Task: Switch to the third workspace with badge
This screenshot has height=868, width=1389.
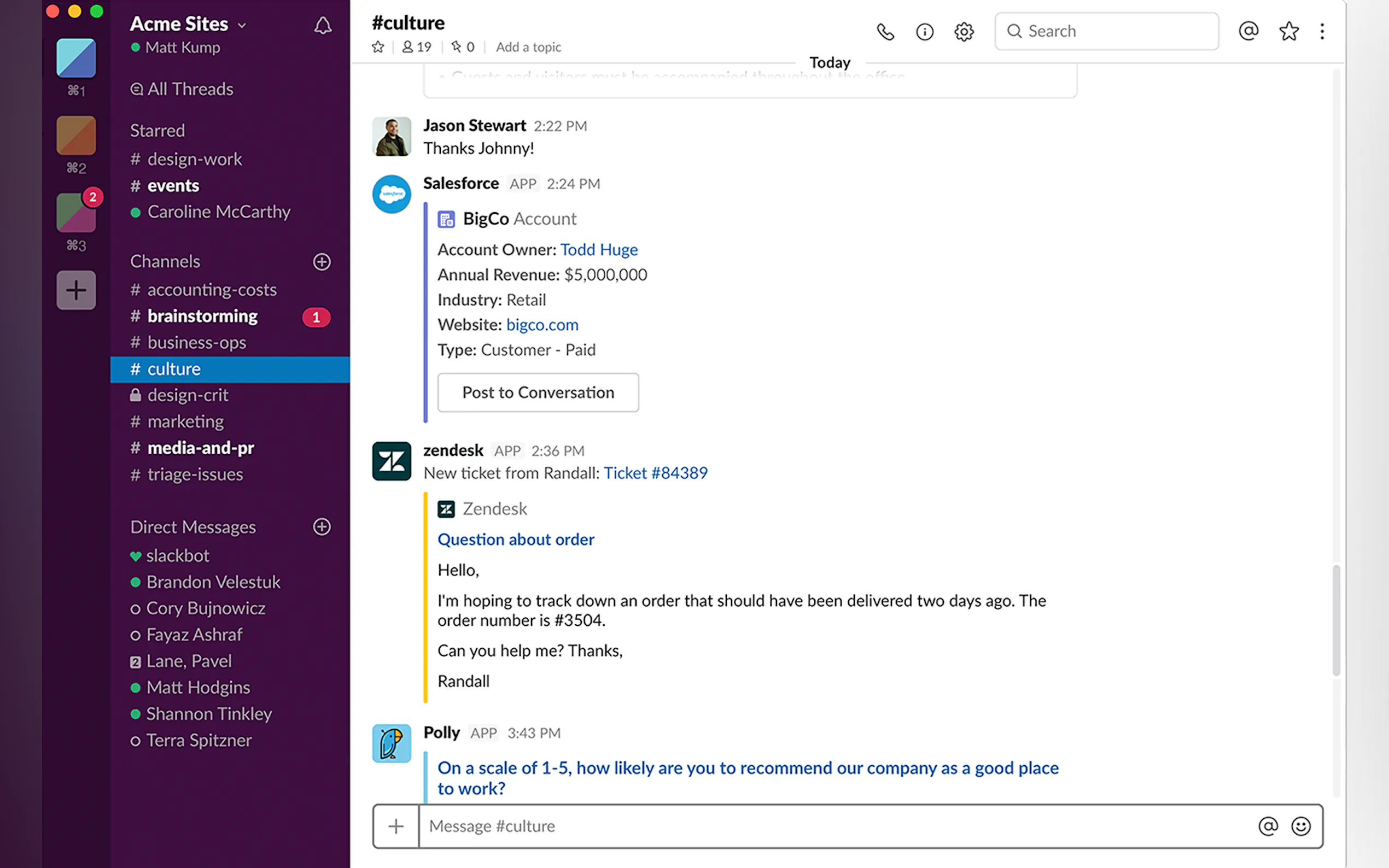Action: (x=76, y=213)
